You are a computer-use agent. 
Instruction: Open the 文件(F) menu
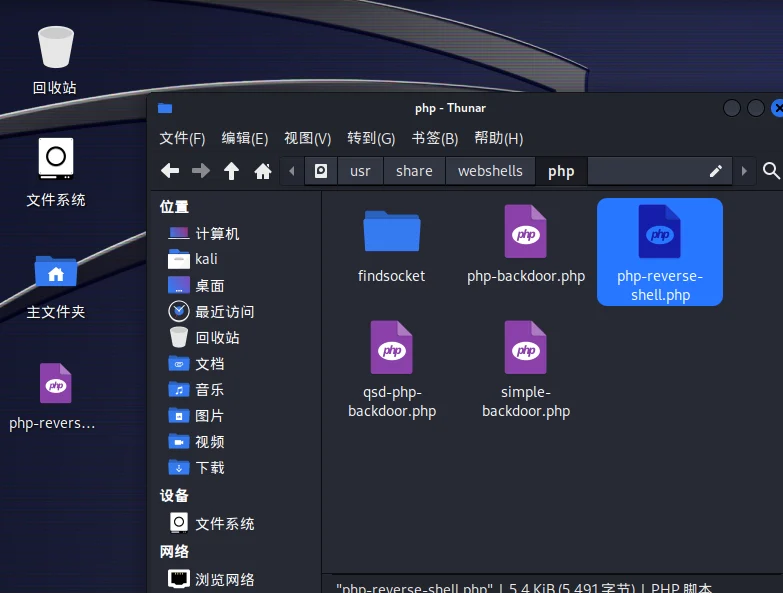pyautogui.click(x=182, y=138)
